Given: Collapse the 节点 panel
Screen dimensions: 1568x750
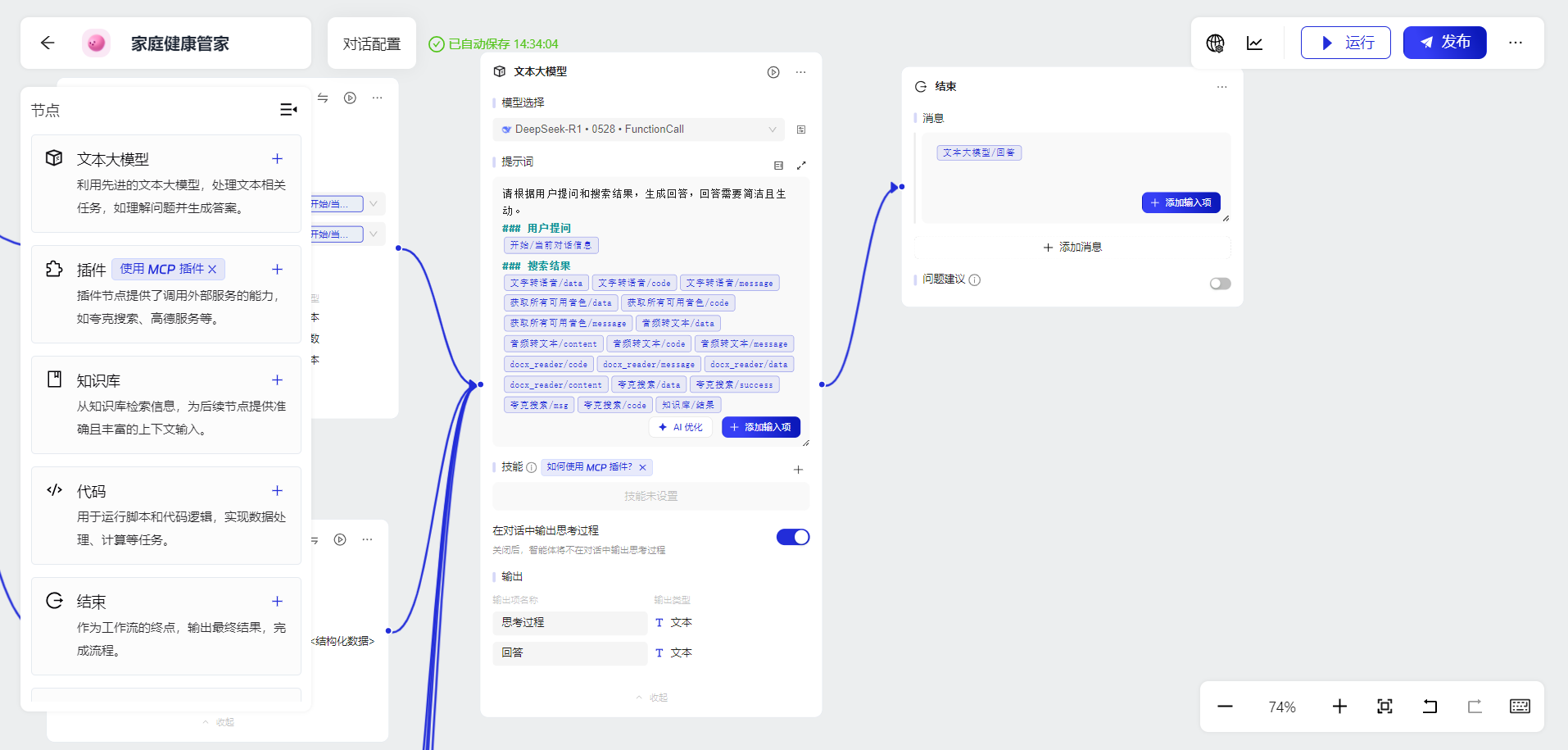Looking at the screenshot, I should (x=288, y=109).
